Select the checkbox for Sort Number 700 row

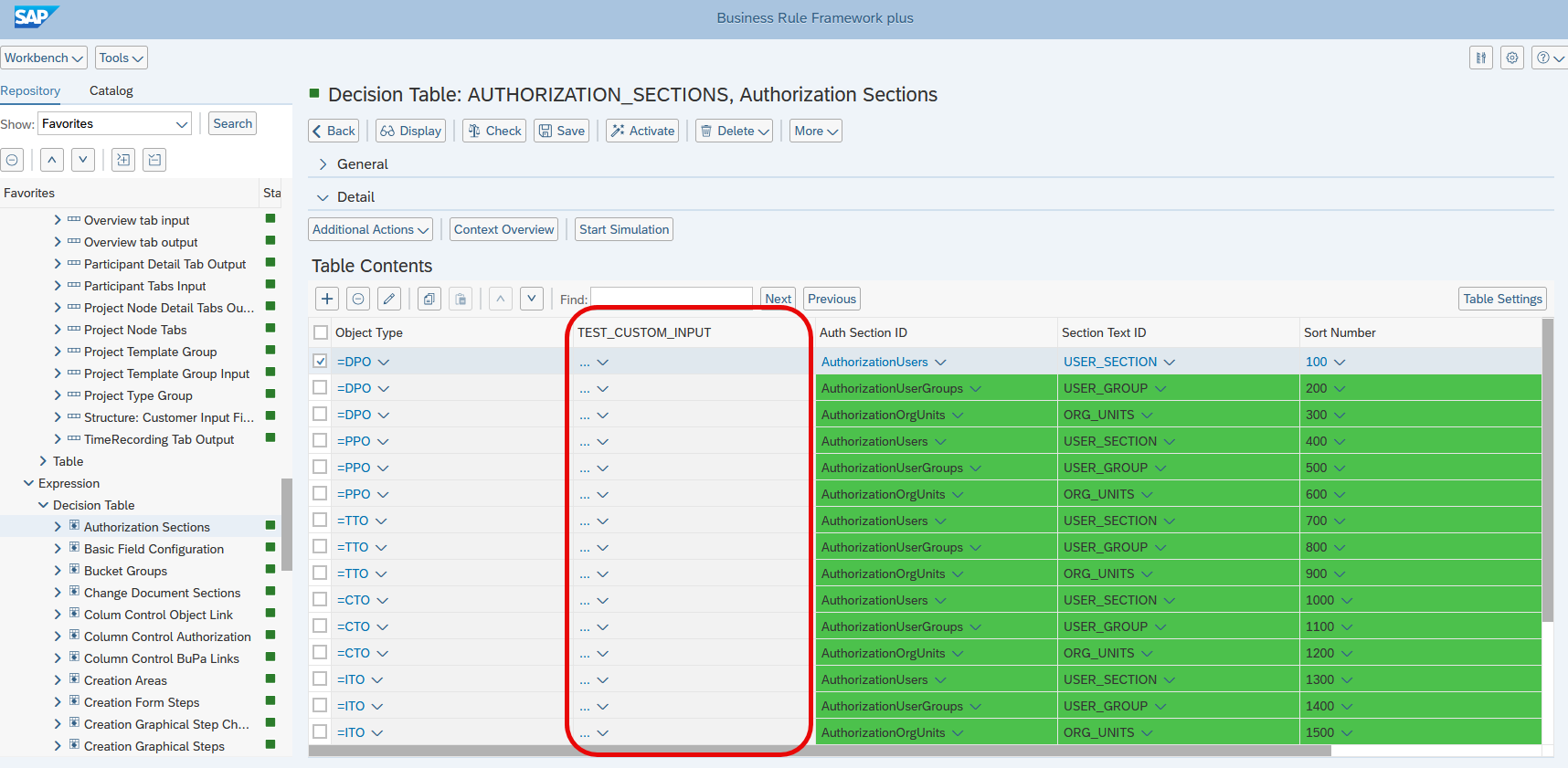(x=320, y=520)
